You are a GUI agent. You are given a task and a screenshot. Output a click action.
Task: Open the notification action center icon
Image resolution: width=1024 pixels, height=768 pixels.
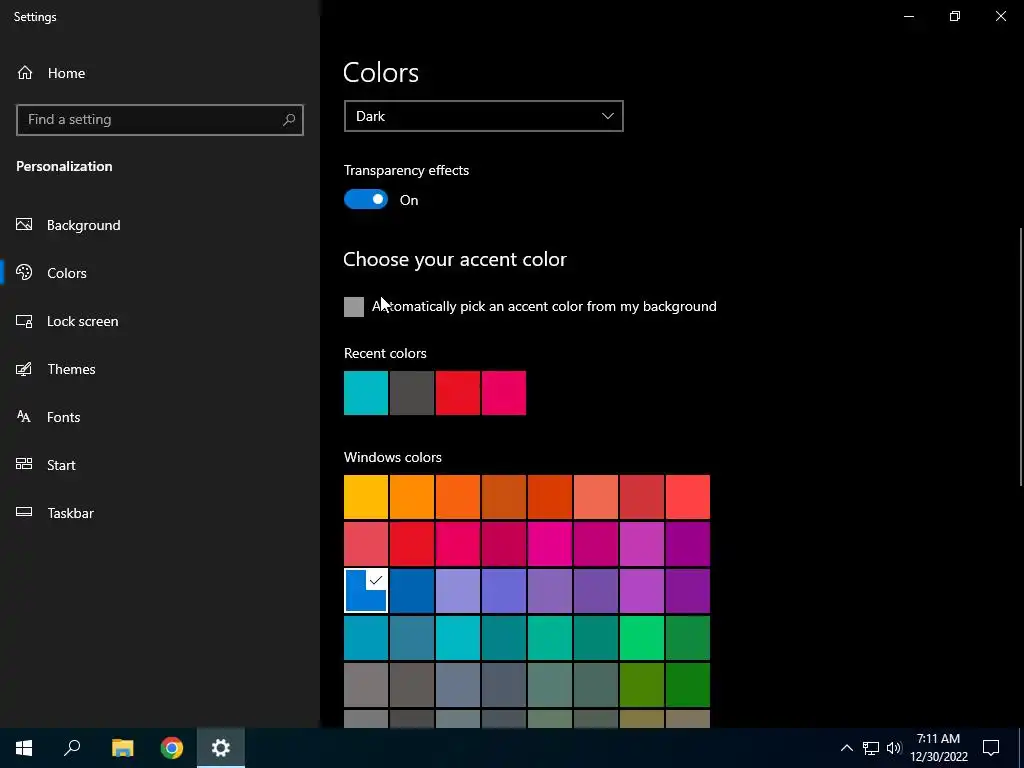pos(991,748)
